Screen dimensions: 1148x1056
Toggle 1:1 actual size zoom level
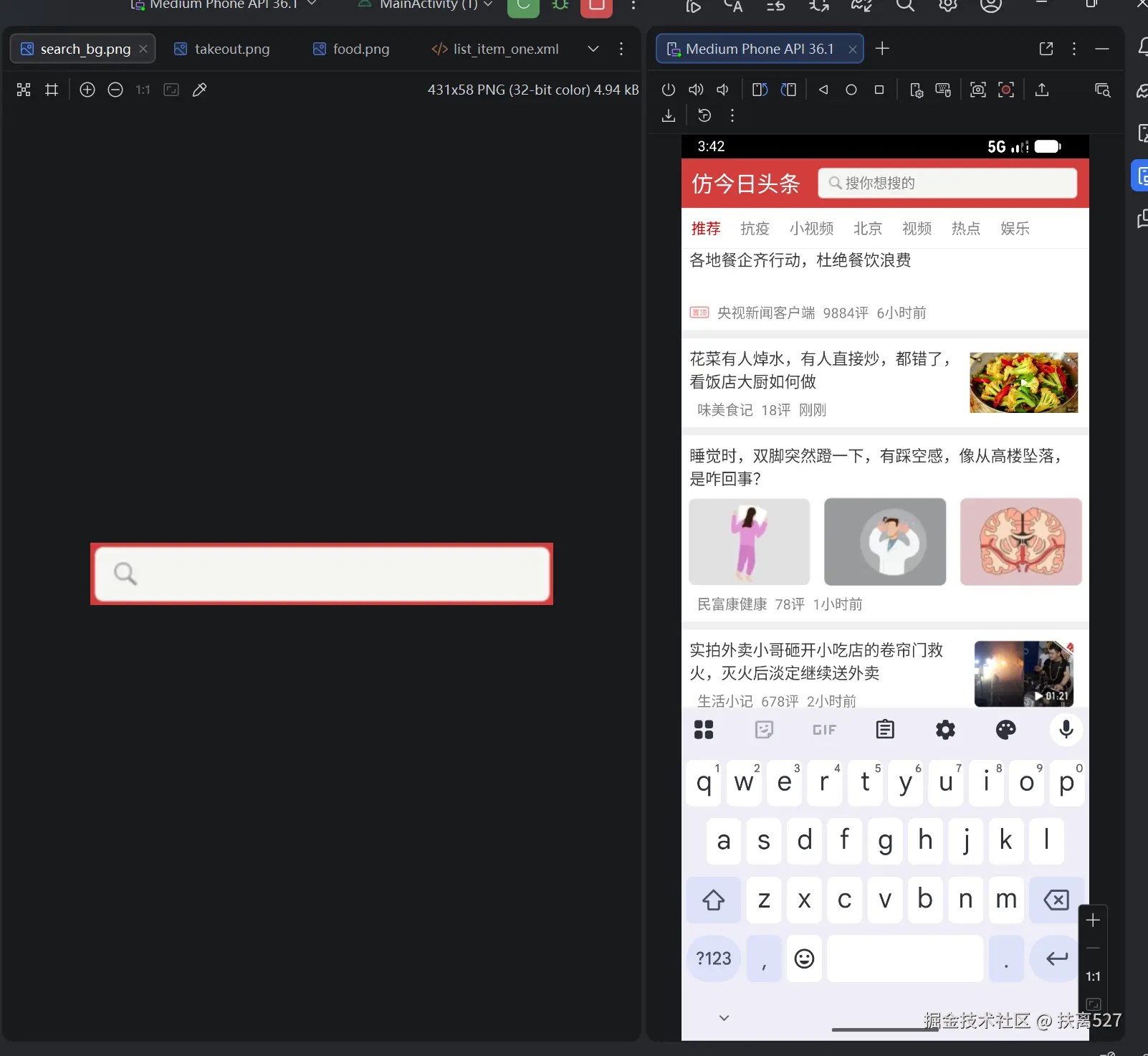142,90
